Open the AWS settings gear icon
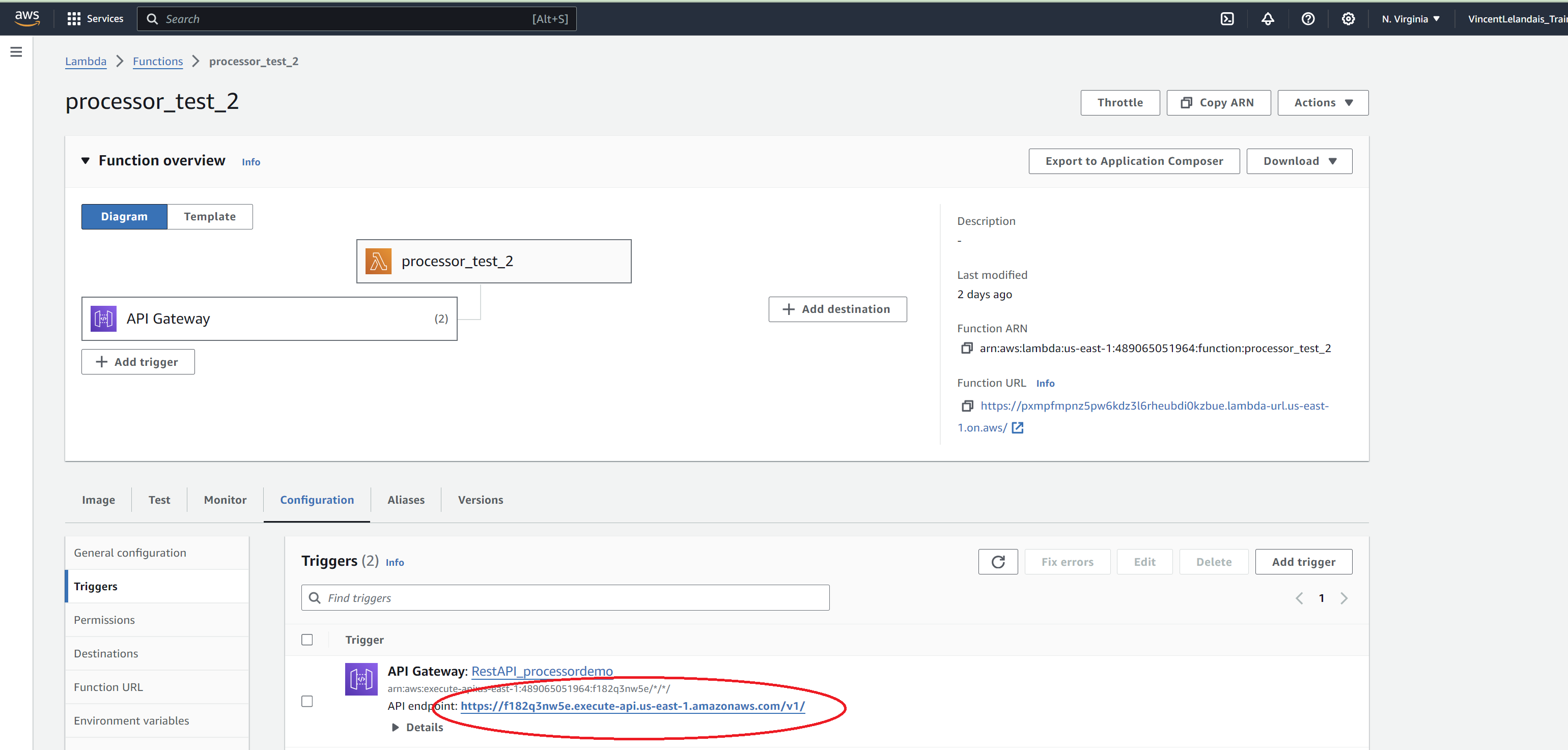This screenshot has height=750, width=1568. (x=1348, y=18)
